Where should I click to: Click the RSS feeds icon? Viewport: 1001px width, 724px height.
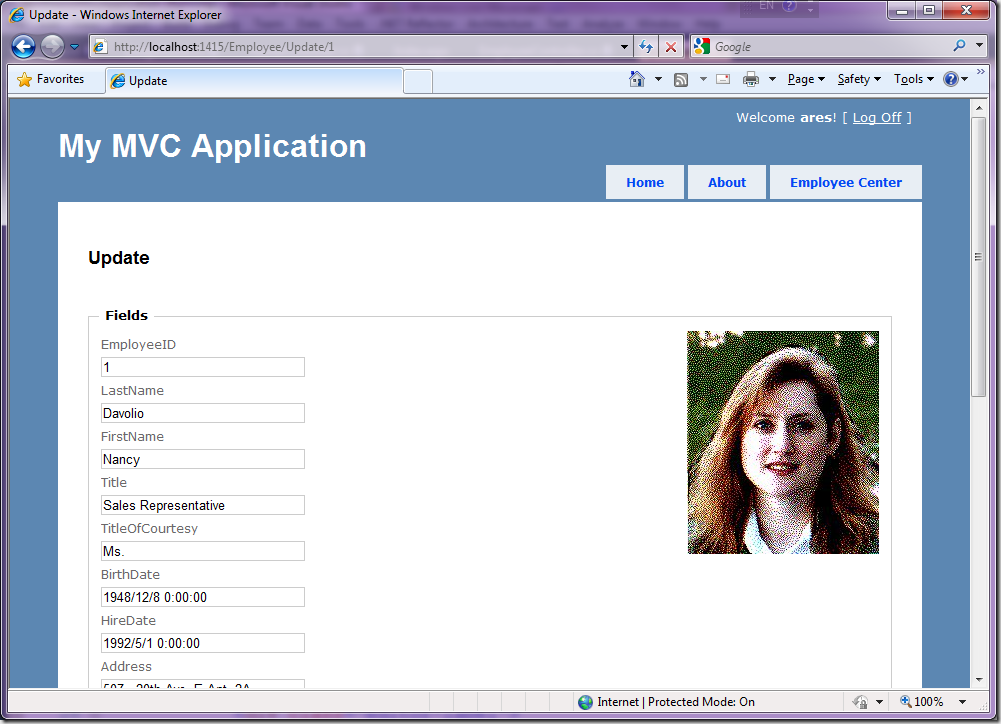[681, 80]
